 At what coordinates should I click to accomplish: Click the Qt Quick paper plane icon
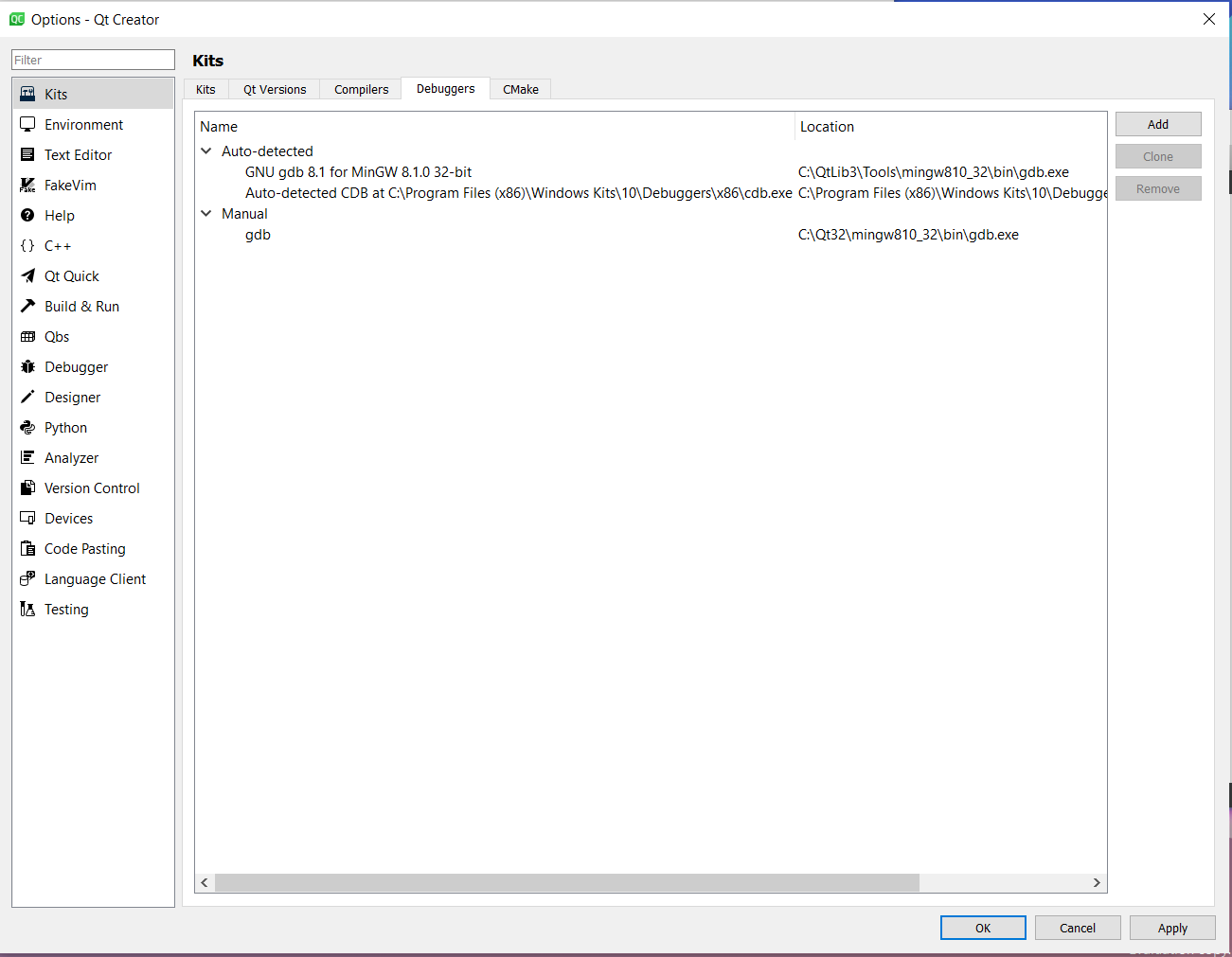click(27, 276)
